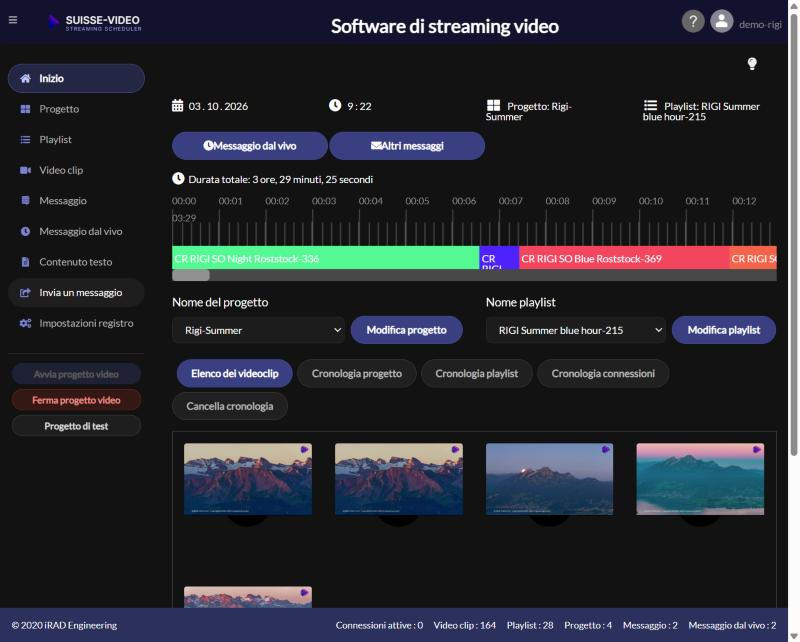
Task: Open the Nome del progetto dropdown
Action: pyautogui.click(x=259, y=330)
